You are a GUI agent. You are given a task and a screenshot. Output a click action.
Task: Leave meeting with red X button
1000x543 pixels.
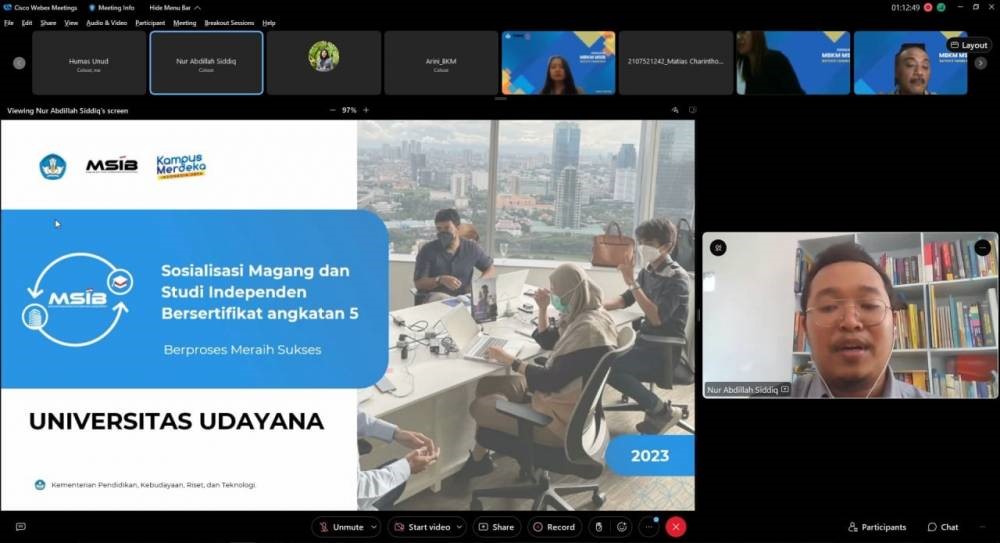pyautogui.click(x=675, y=527)
